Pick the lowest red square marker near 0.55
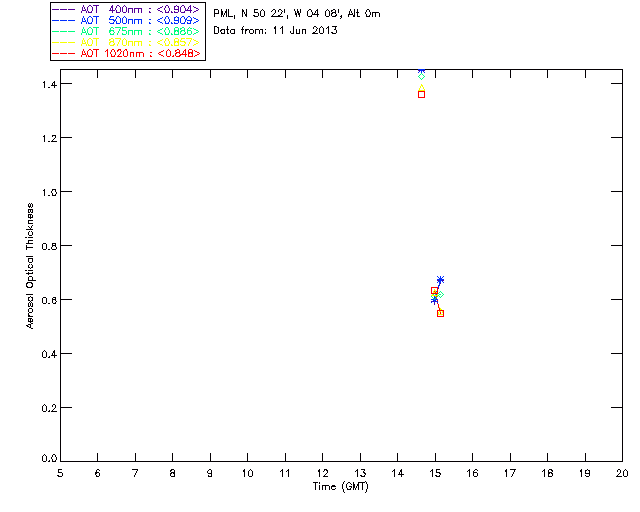The height and width of the screenshot is (512, 640). [x=440, y=313]
